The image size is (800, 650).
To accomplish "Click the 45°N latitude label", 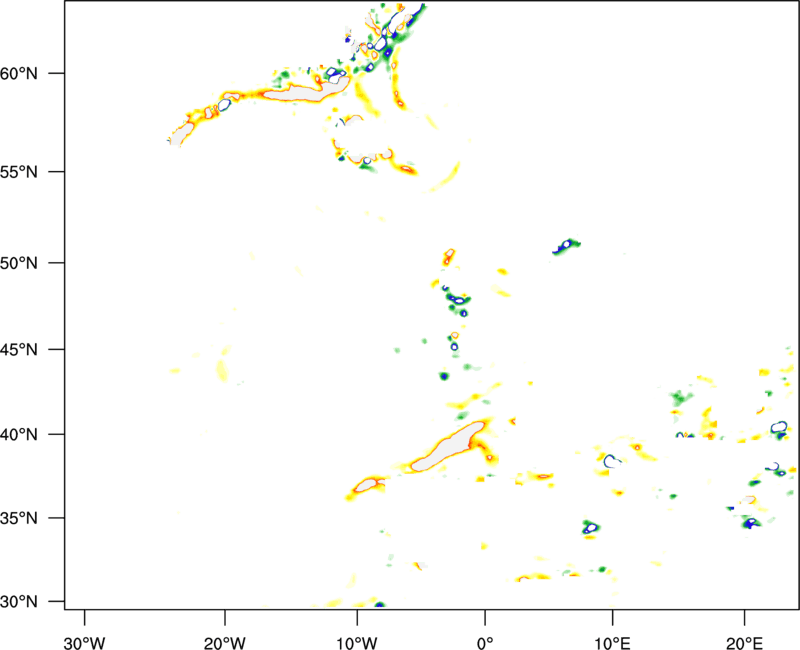I will pyautogui.click(x=19, y=349).
